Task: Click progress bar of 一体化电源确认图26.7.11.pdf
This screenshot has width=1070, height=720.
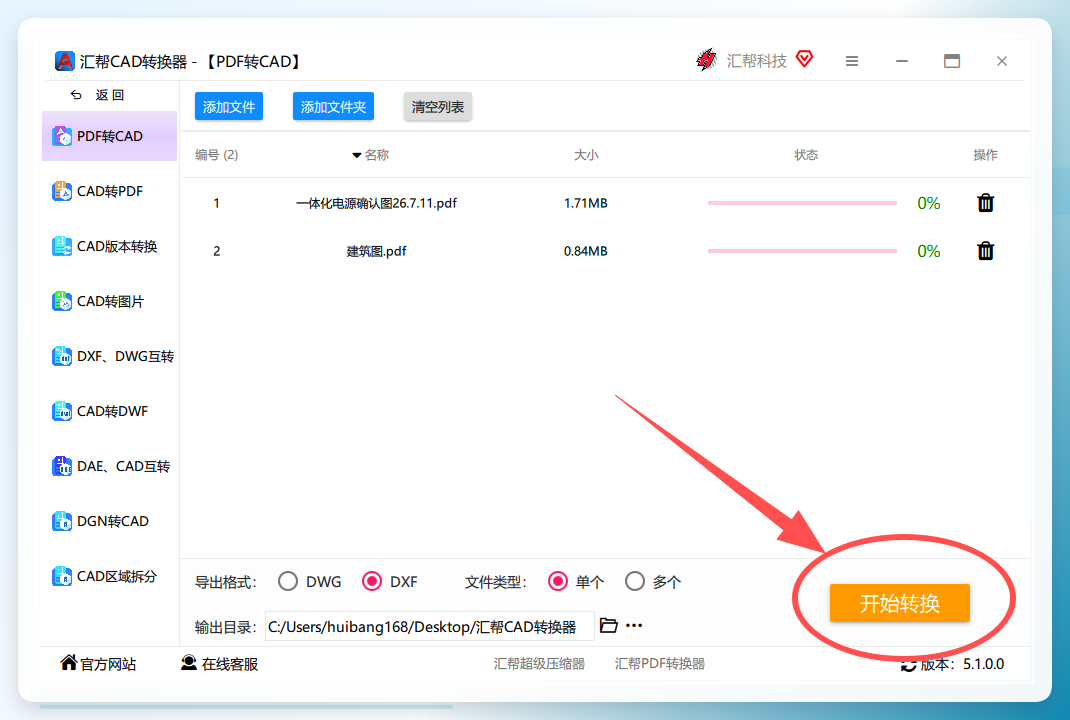Action: (802, 203)
